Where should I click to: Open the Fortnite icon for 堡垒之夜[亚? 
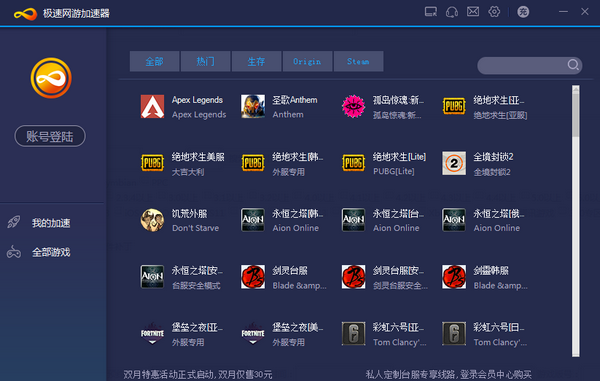tap(152, 334)
